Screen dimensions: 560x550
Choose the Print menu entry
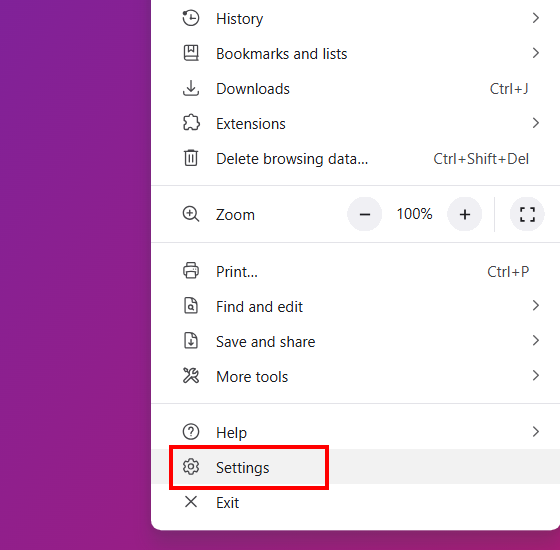(x=355, y=271)
